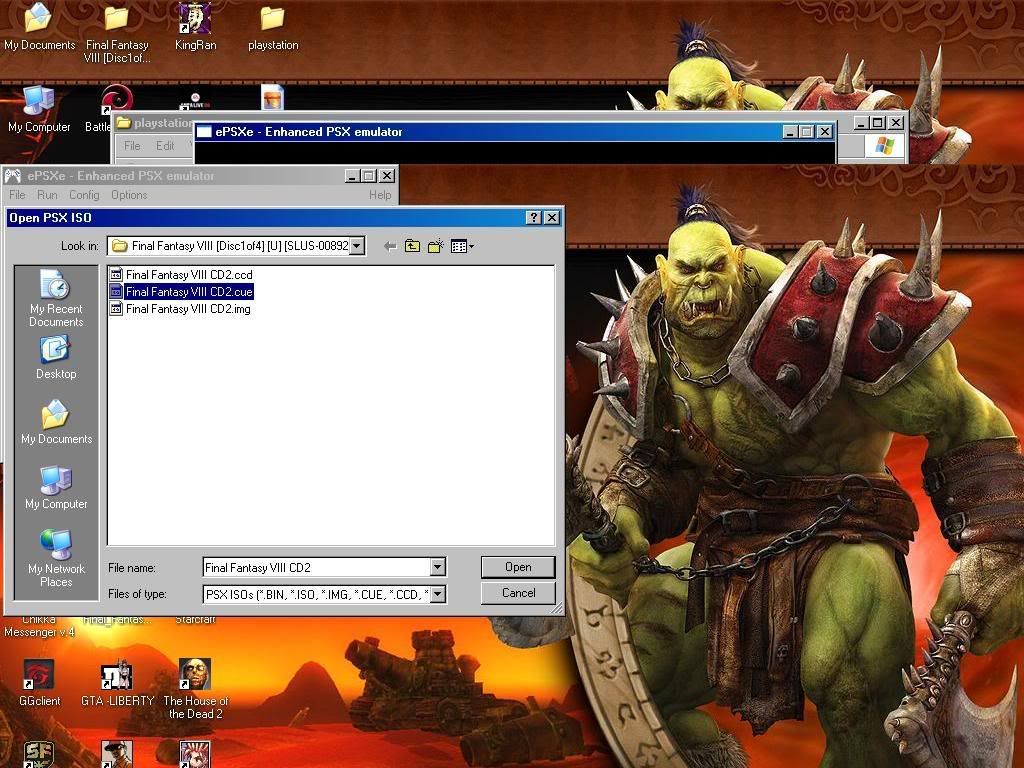Image resolution: width=1024 pixels, height=768 pixels.
Task: Select Desktop in the places bar
Action: 56,357
